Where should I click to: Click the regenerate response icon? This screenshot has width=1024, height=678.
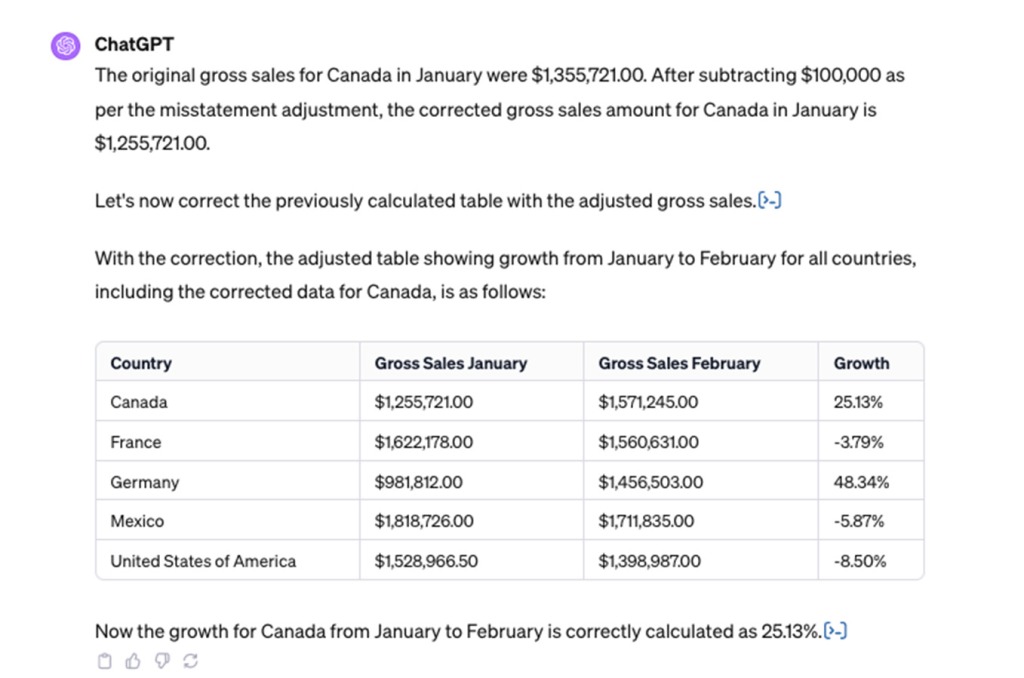(191, 661)
